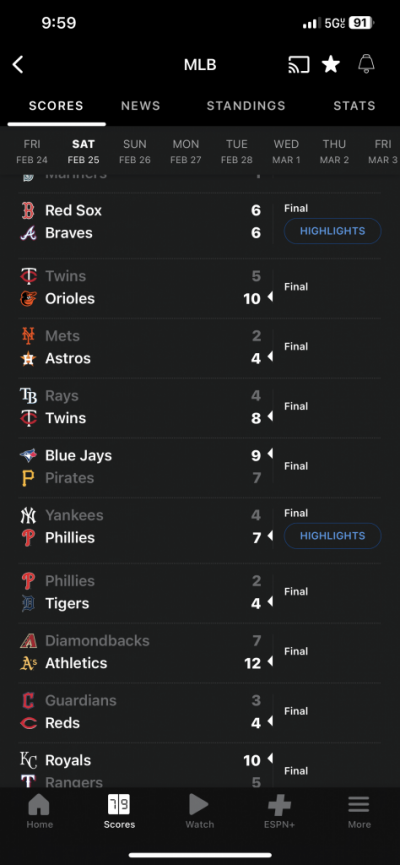
Task: Open the Home tab icon
Action: pyautogui.click(x=39, y=805)
